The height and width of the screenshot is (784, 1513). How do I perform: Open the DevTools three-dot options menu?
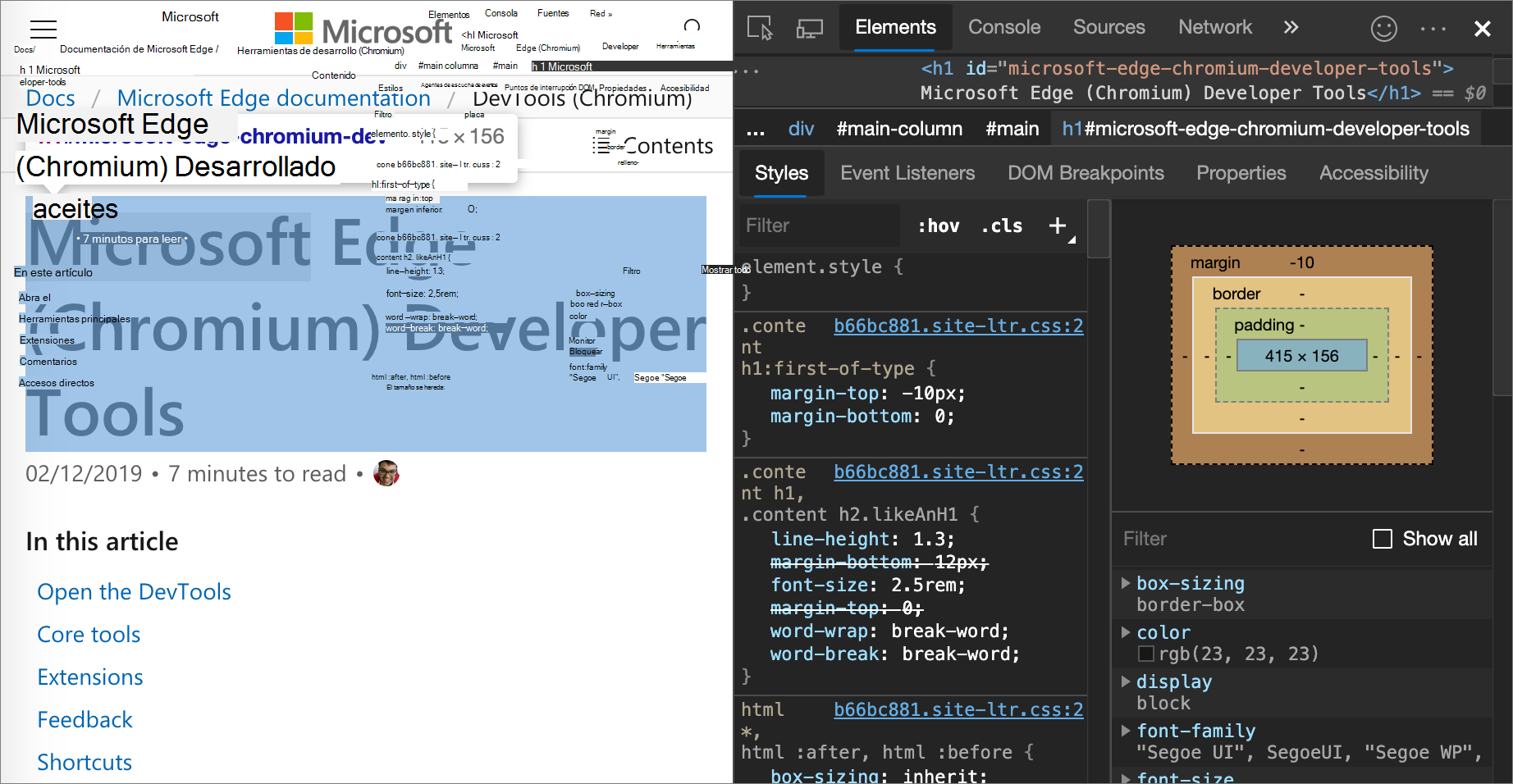point(1433,29)
